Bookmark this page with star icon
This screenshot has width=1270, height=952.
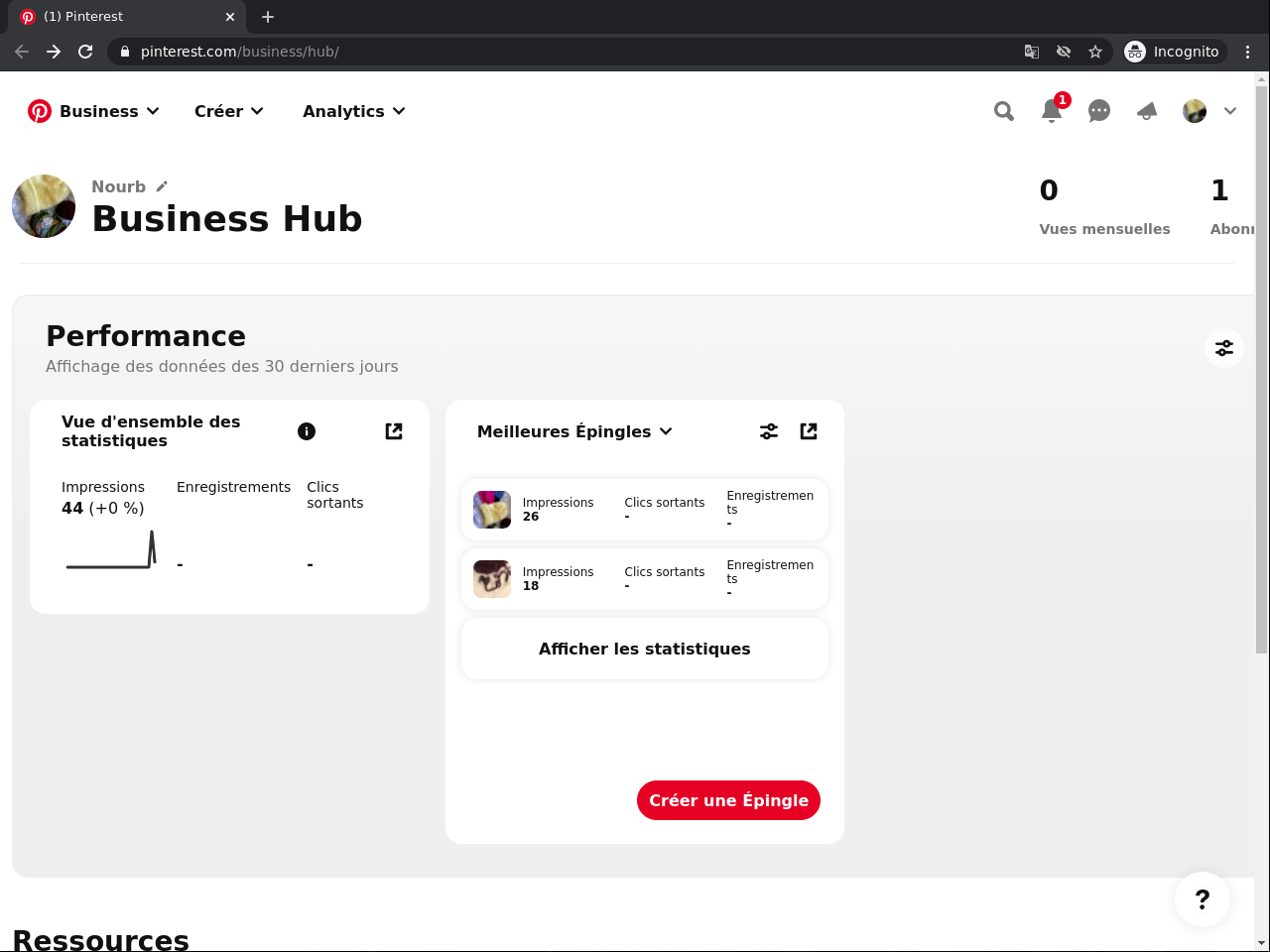click(1095, 52)
